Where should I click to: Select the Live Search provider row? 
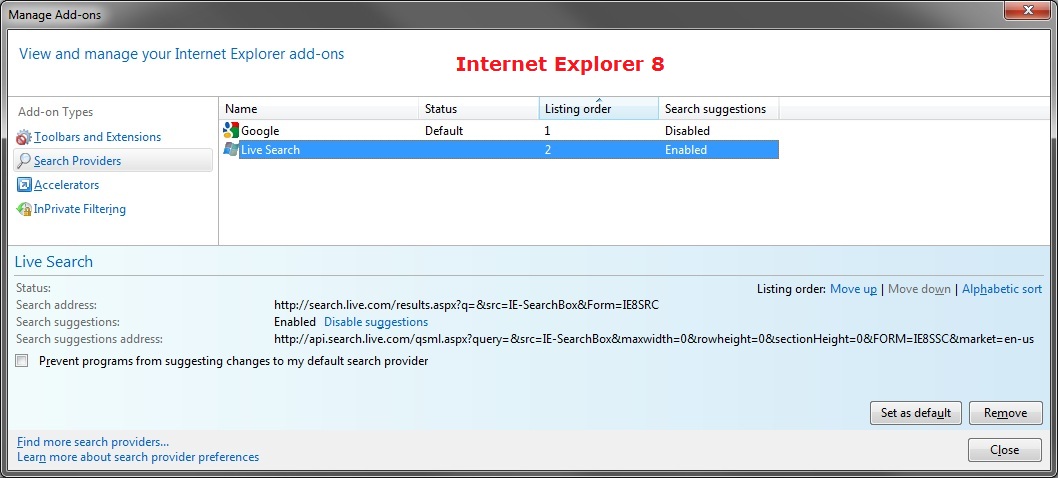pos(500,150)
